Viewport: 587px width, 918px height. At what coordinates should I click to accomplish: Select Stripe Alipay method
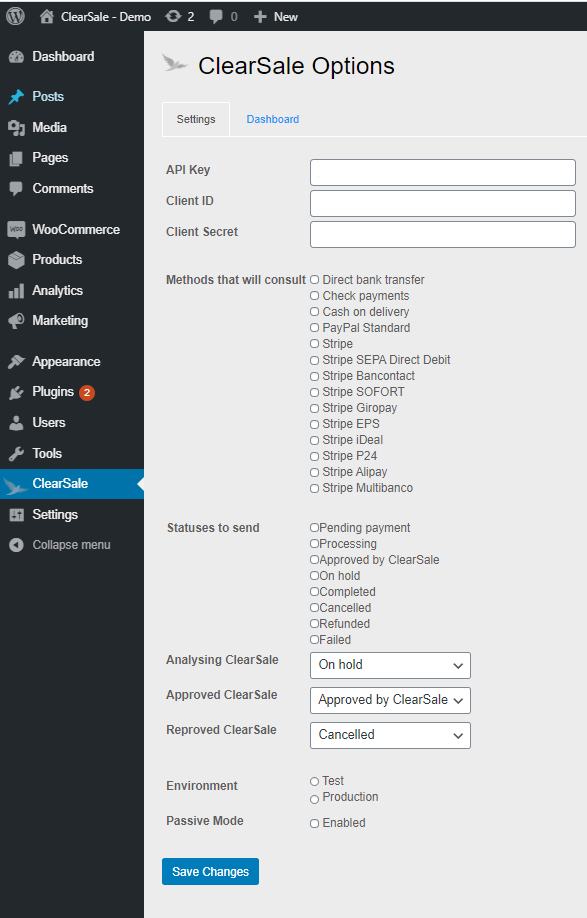[314, 472]
